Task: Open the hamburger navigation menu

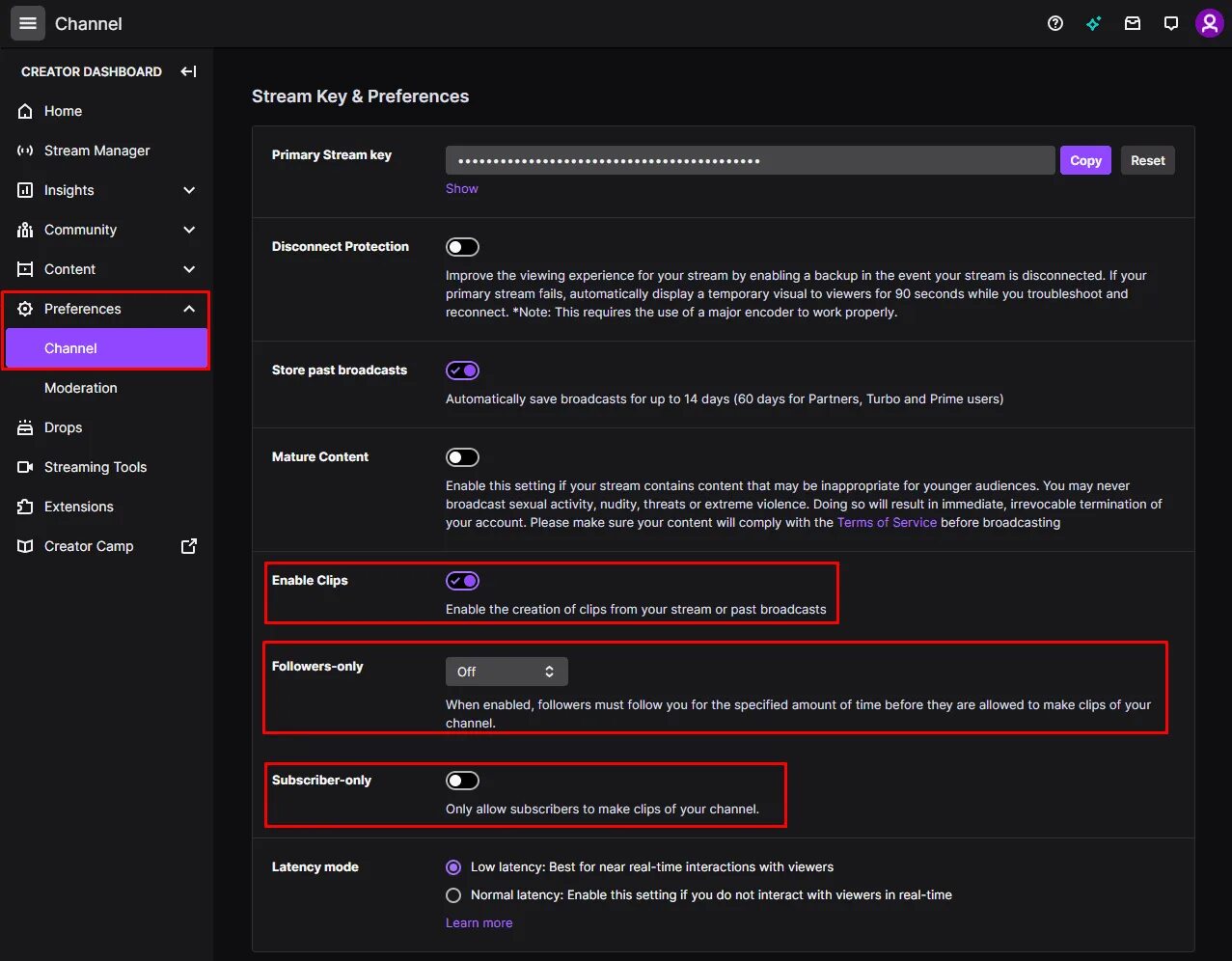Action: (x=28, y=23)
